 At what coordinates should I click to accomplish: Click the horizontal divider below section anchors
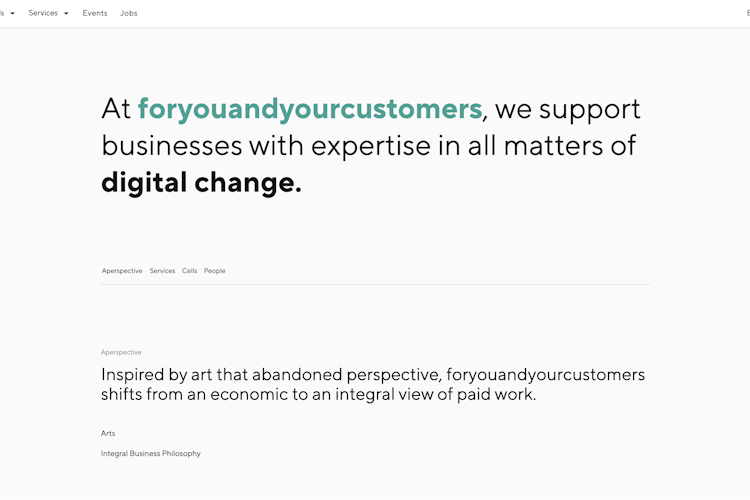(375, 284)
